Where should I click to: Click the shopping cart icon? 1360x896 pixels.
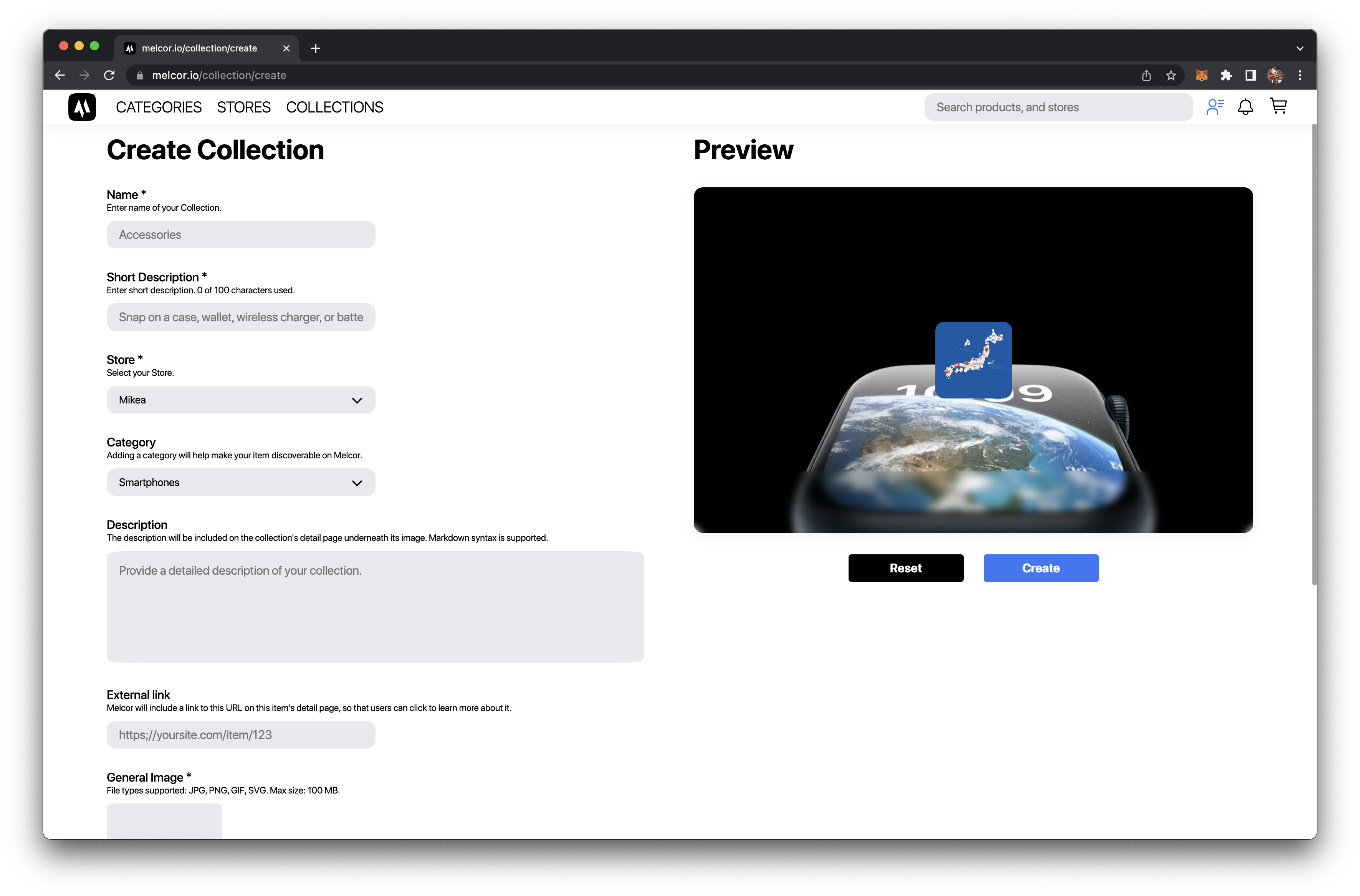click(x=1279, y=107)
